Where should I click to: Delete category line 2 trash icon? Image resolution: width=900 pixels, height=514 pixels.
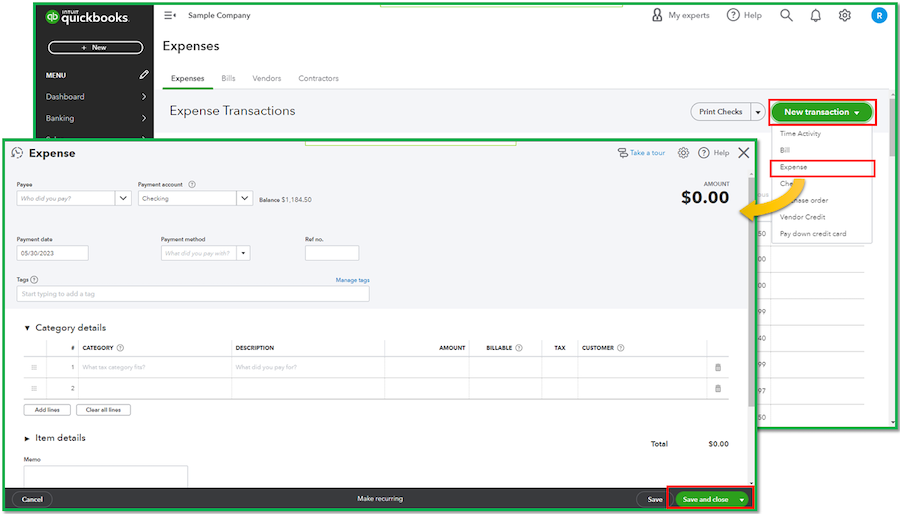tap(718, 388)
